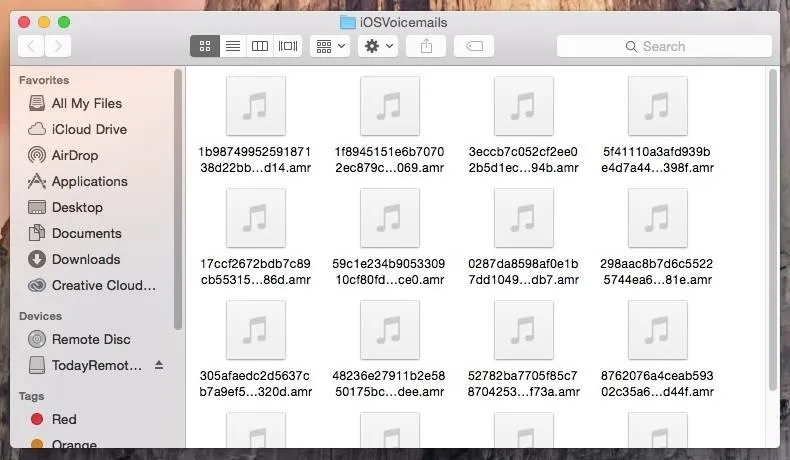Switch to column view
790x460 pixels.
[260, 46]
